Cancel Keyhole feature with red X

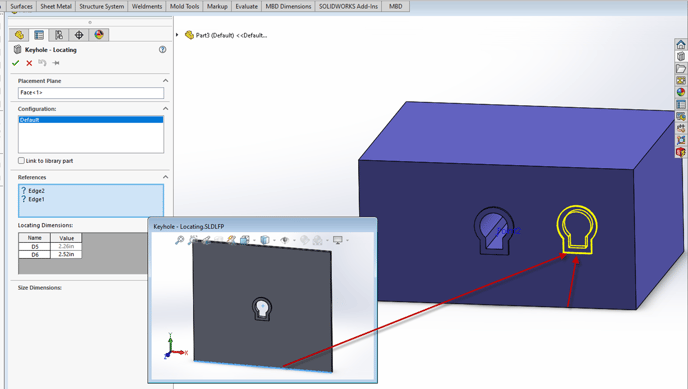pyautogui.click(x=29, y=63)
